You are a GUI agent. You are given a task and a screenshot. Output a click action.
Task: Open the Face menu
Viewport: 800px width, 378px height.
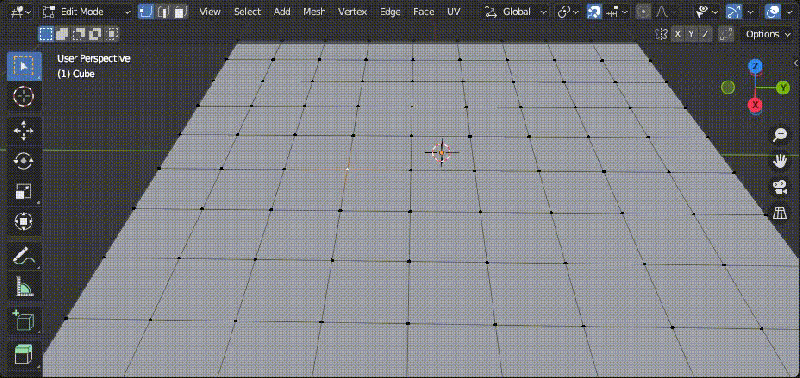[x=423, y=11]
